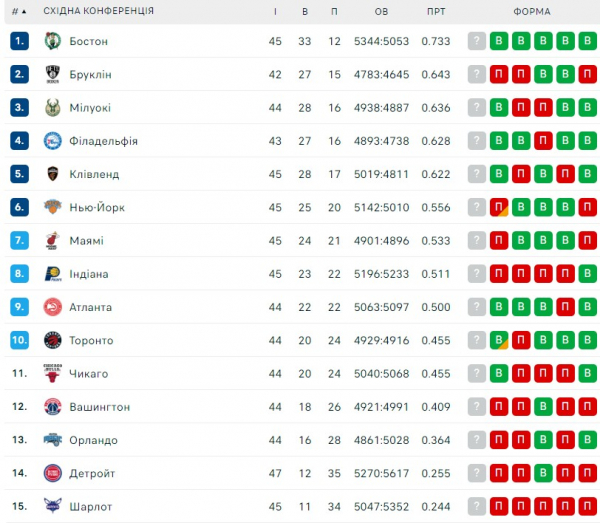Image resolution: width=600 pixels, height=523 pixels.
Task: Sort standings by ОВ column header
Action: [381, 11]
